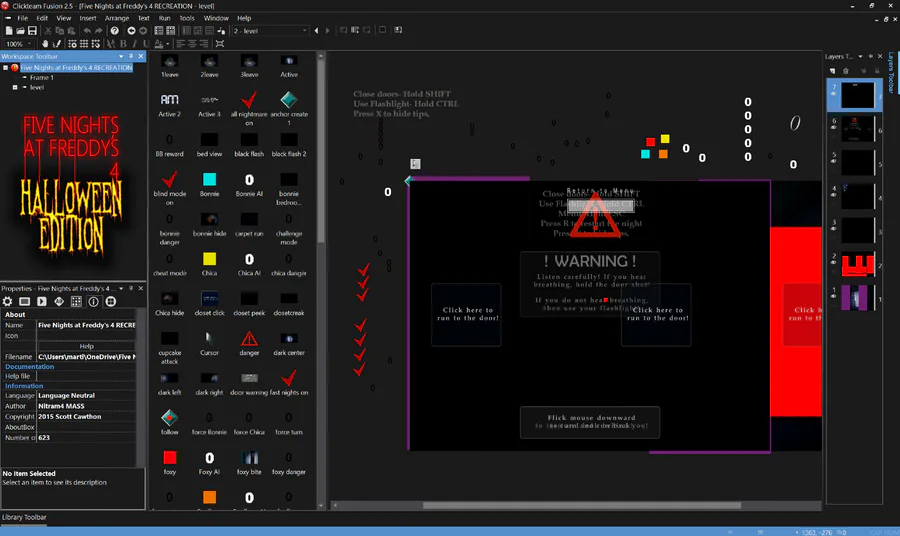This screenshot has height=536, width=900.
Task: Open the About info tab in Properties
Action: [94, 301]
